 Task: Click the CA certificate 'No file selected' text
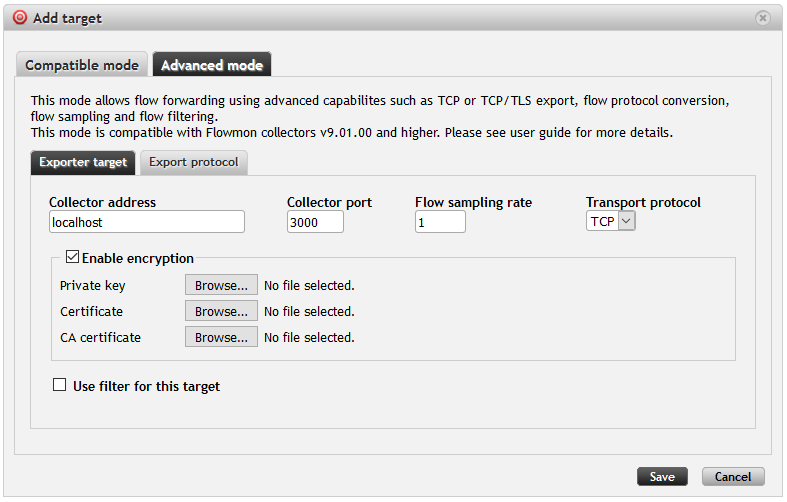point(309,338)
